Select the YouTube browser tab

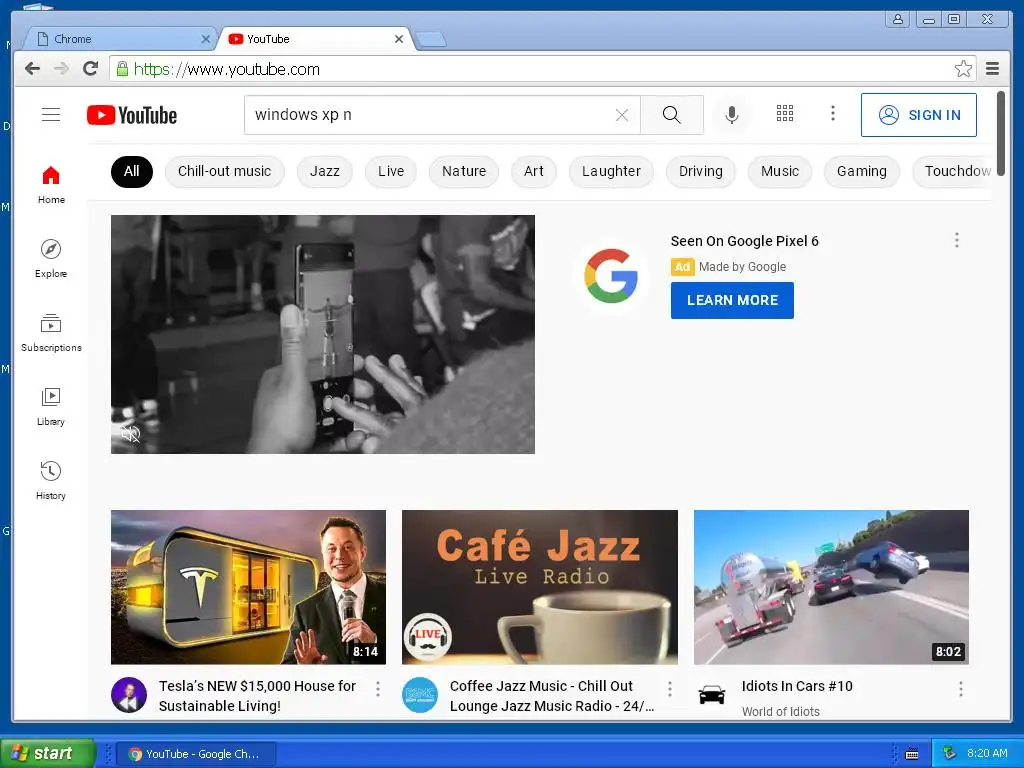pos(315,39)
